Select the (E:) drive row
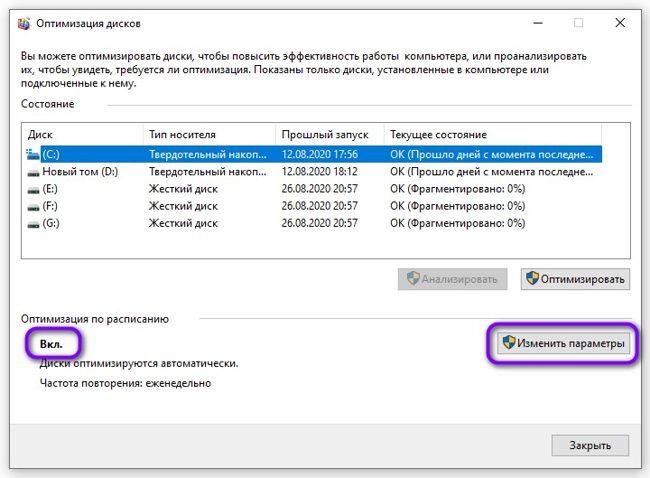This screenshot has width=650, height=478. (314, 189)
